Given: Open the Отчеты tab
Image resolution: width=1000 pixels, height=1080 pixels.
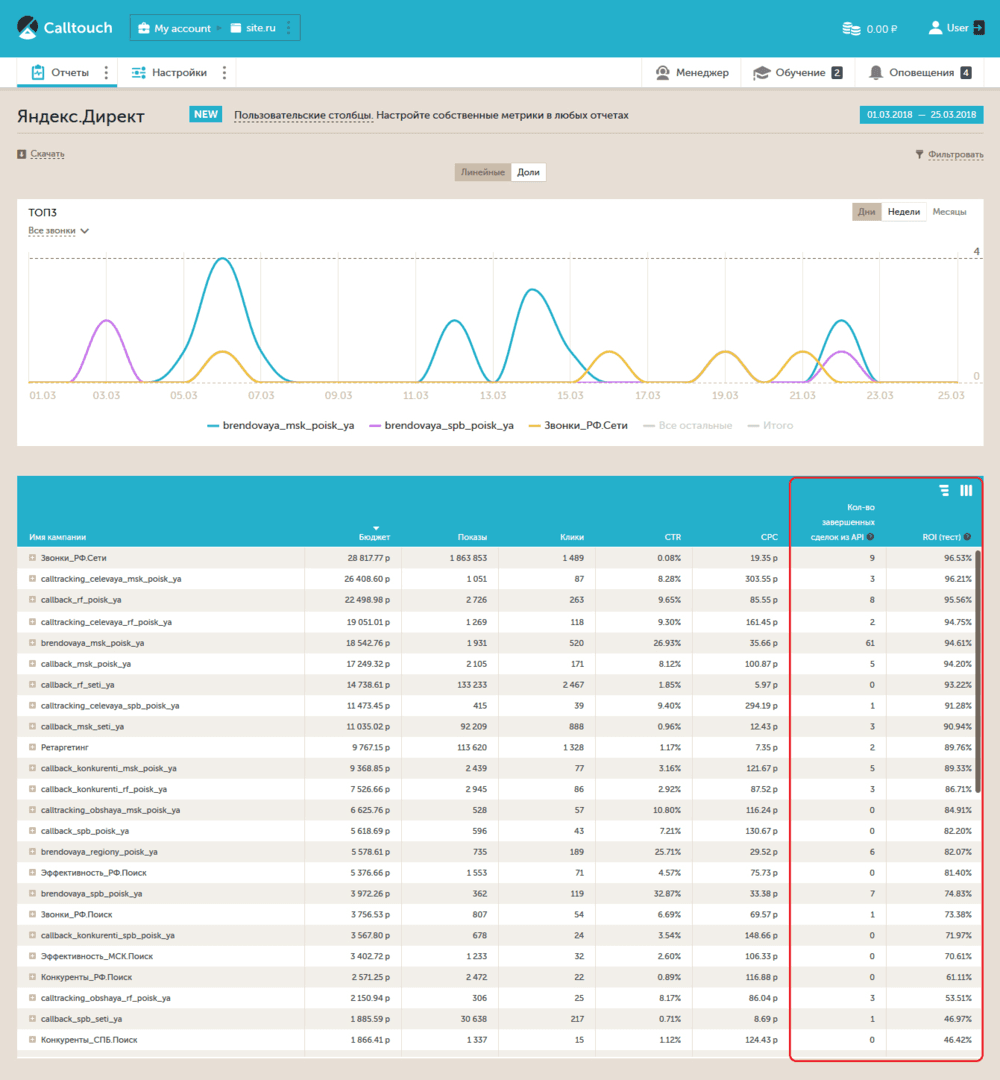Looking at the screenshot, I should pos(60,72).
